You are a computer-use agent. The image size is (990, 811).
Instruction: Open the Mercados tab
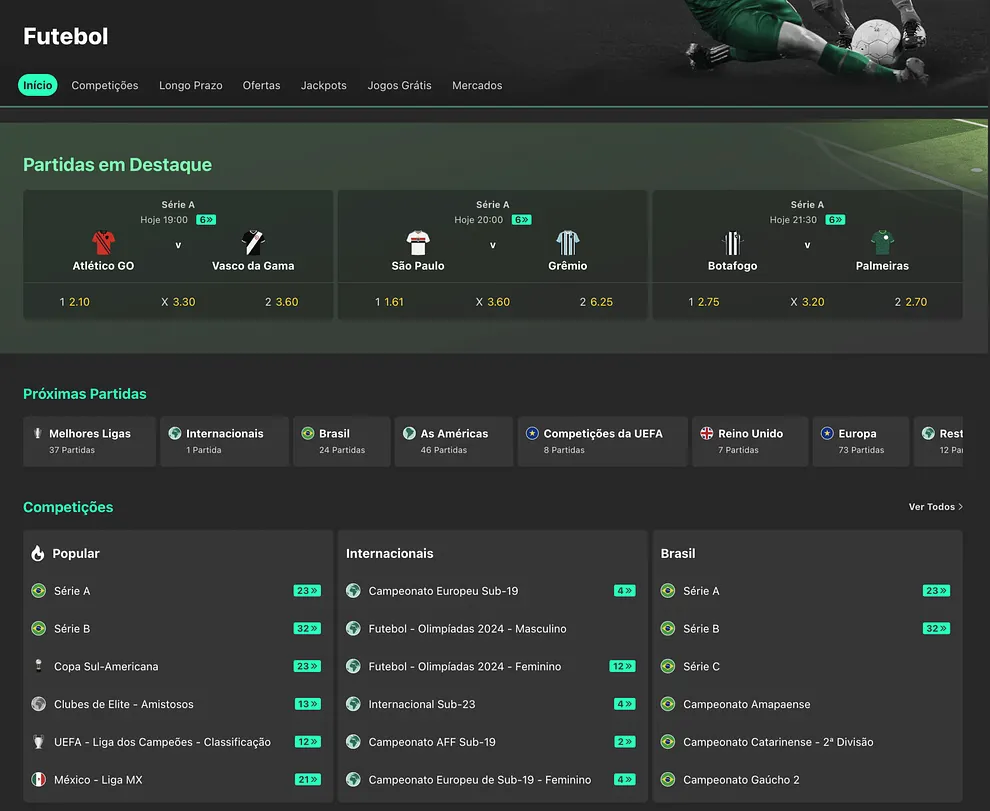477,86
